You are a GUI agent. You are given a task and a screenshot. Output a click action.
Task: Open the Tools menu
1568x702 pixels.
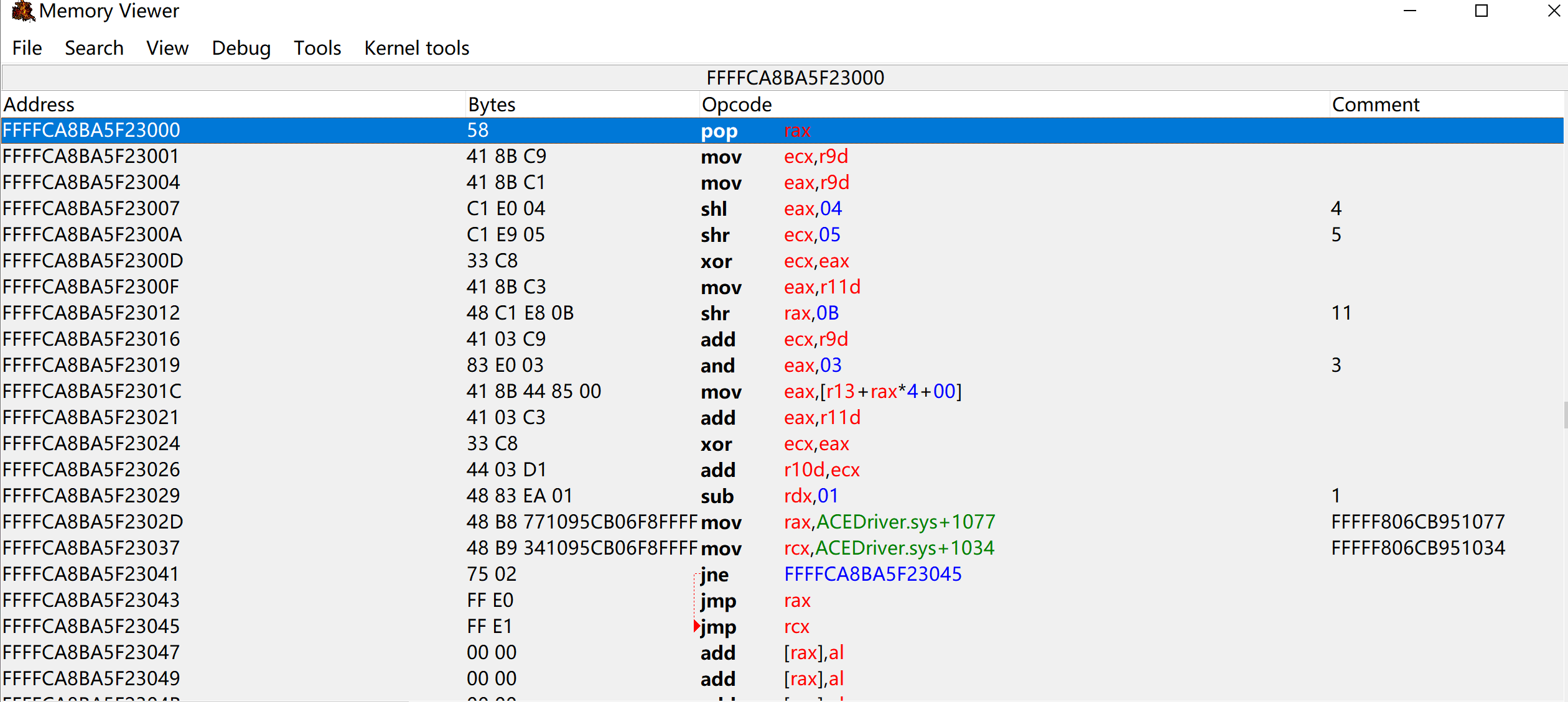tap(317, 48)
